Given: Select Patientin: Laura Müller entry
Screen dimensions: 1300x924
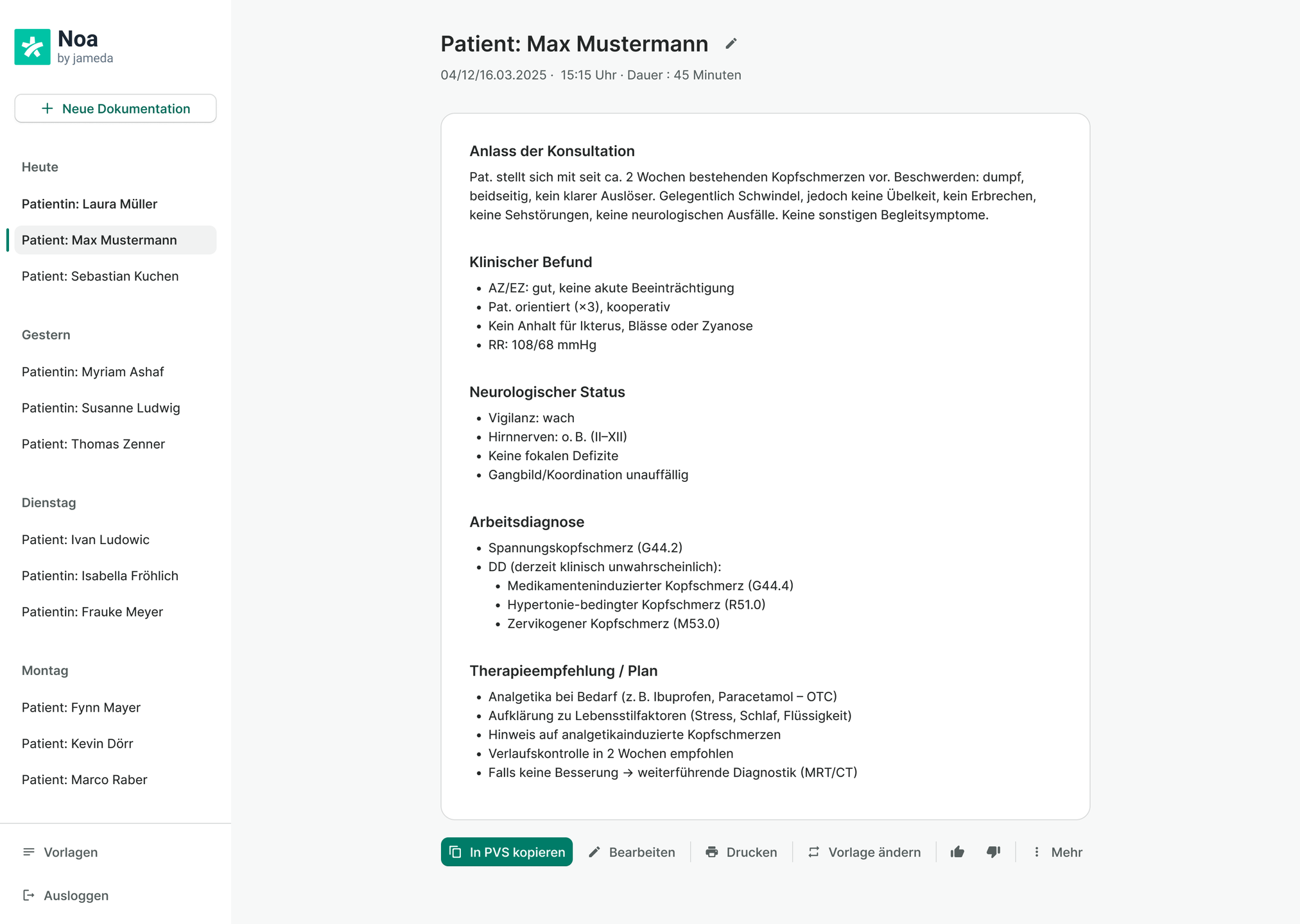Looking at the screenshot, I should click(89, 204).
